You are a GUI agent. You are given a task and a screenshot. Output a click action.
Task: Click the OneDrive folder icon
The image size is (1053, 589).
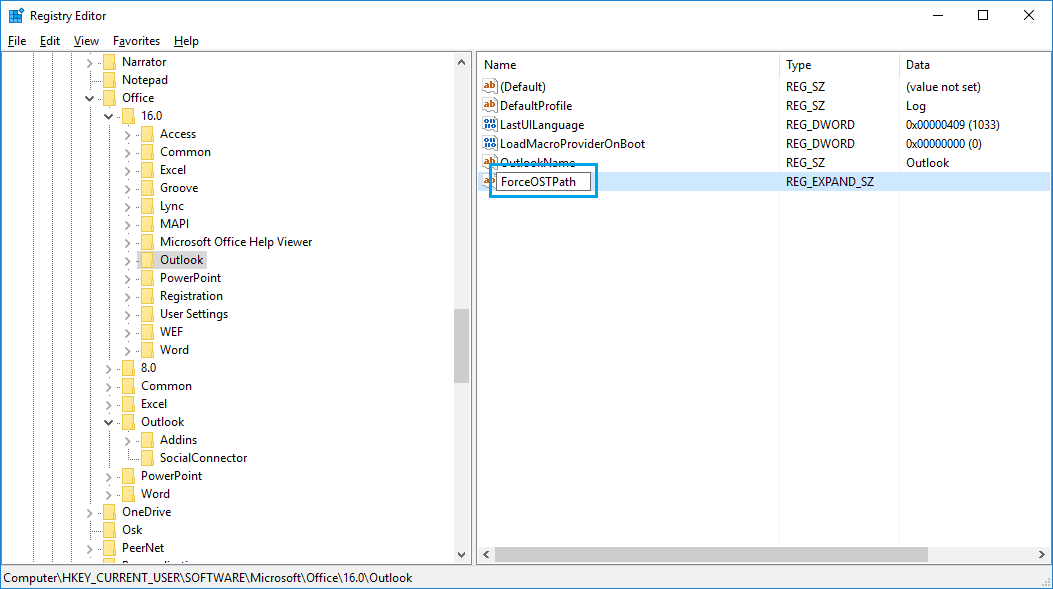click(x=109, y=512)
